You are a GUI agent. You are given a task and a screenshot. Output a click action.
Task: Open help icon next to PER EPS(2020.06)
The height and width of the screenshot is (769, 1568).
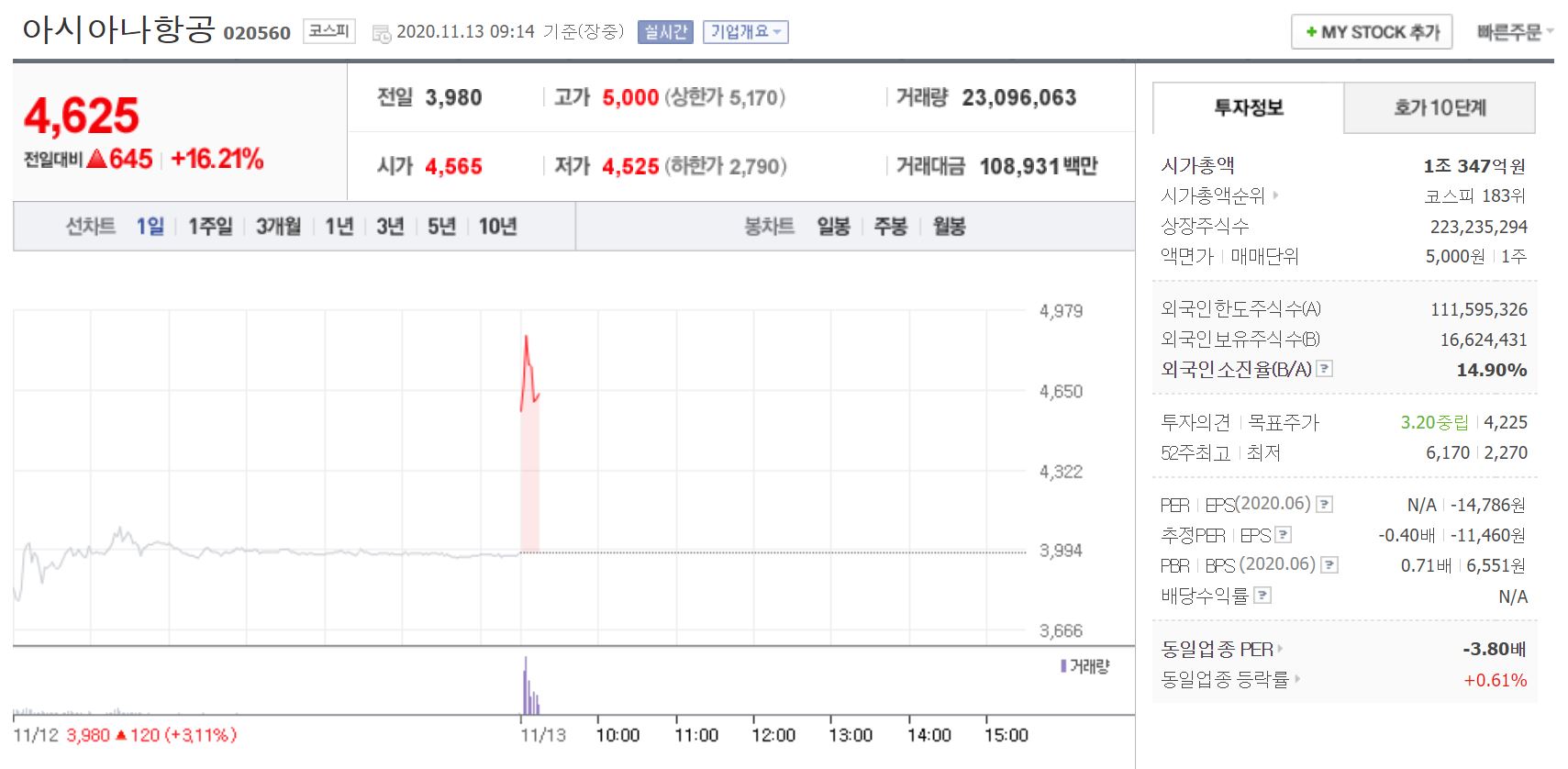click(1324, 504)
